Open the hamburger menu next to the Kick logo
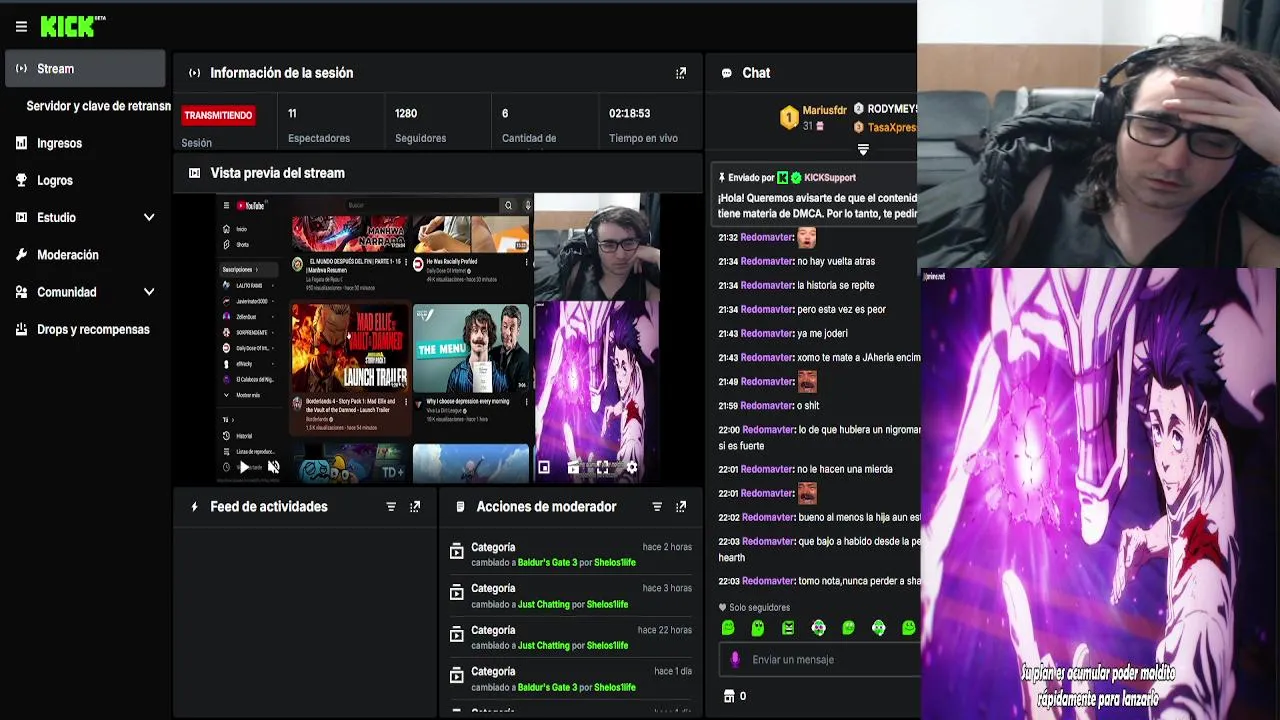Screen dimensions: 1280x720 (21, 27)
